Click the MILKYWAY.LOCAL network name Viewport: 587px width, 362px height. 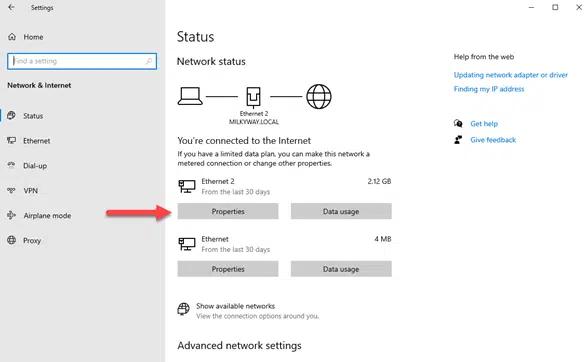[254, 122]
